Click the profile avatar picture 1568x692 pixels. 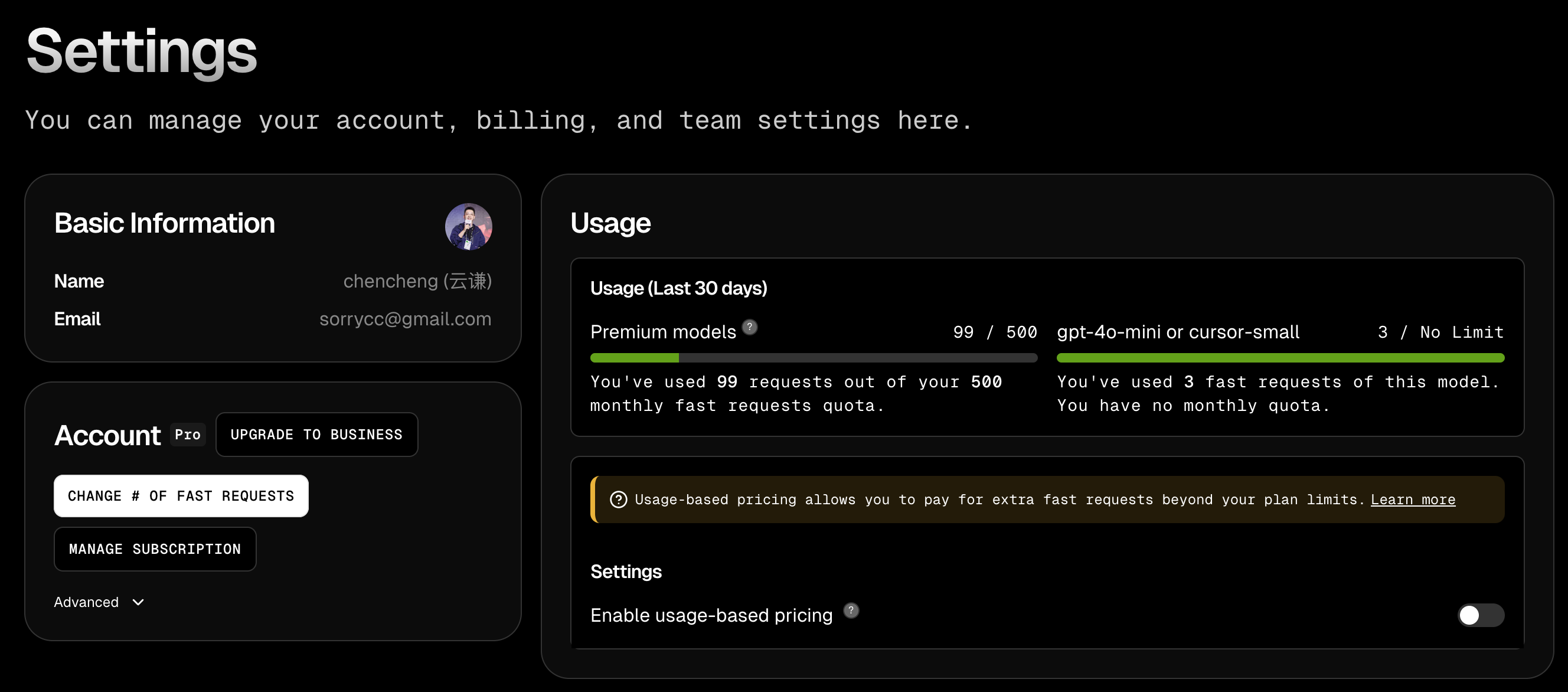point(468,226)
